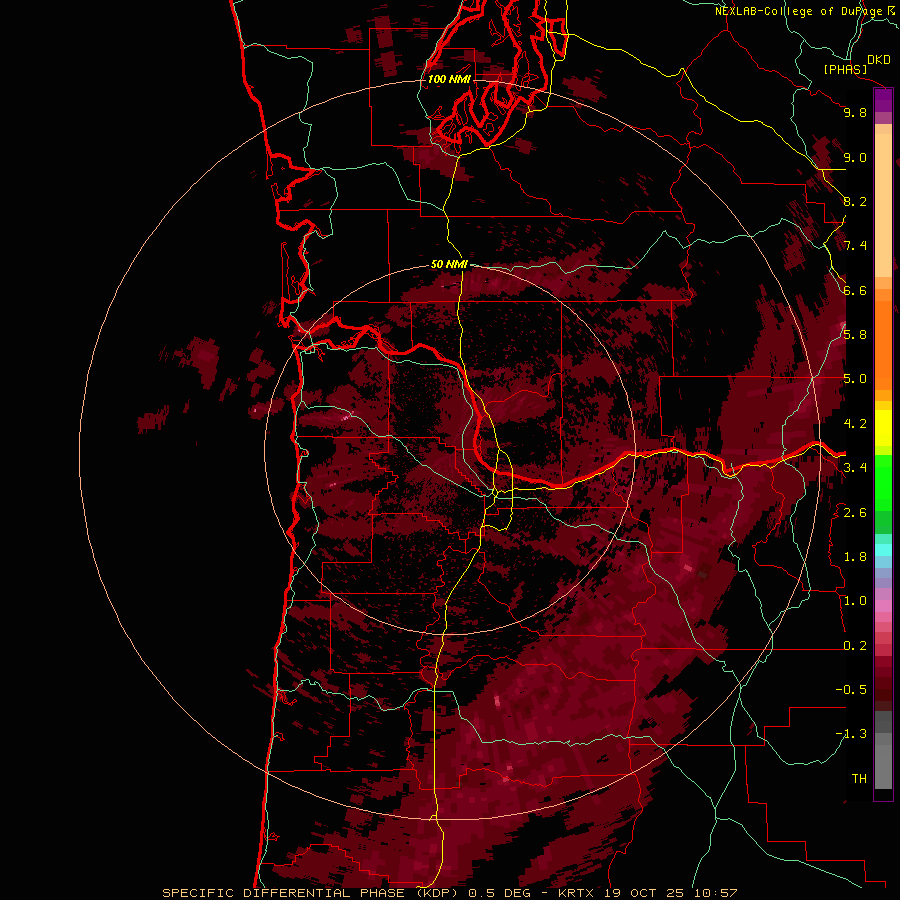Click the 0.5 DEG elevation text

(x=502, y=893)
